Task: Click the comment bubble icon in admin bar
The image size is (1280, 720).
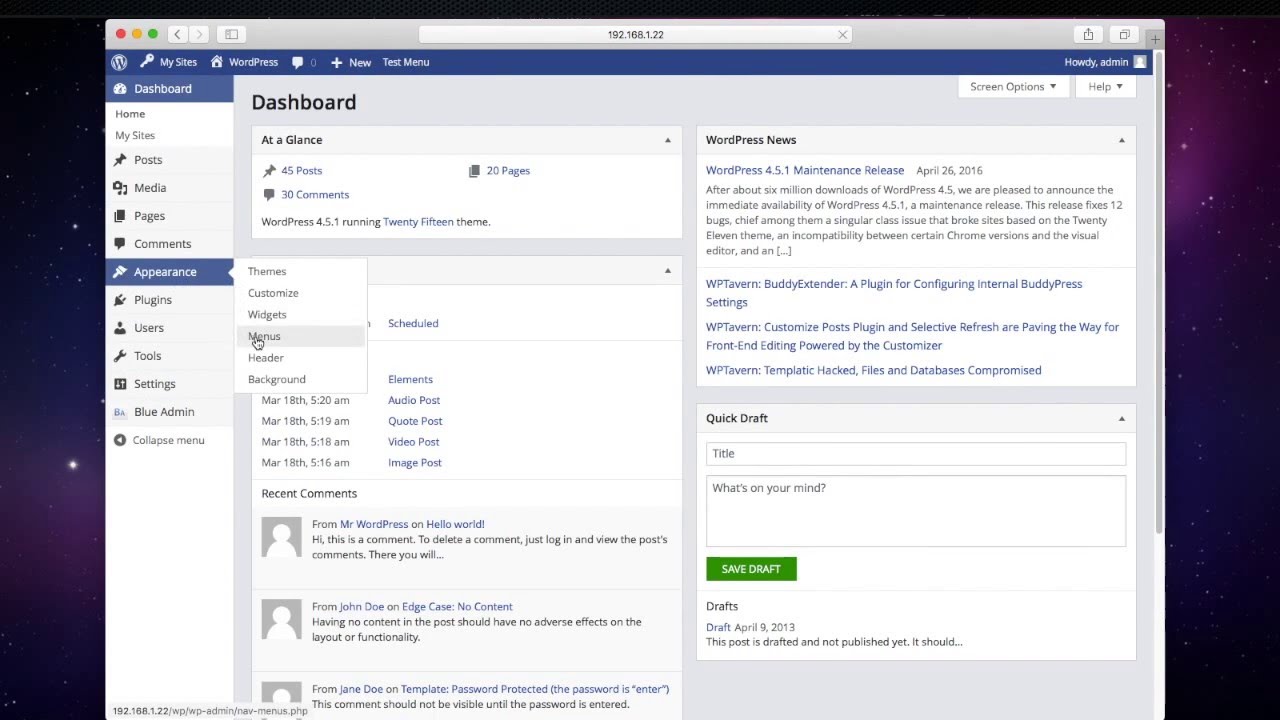Action: [x=297, y=62]
